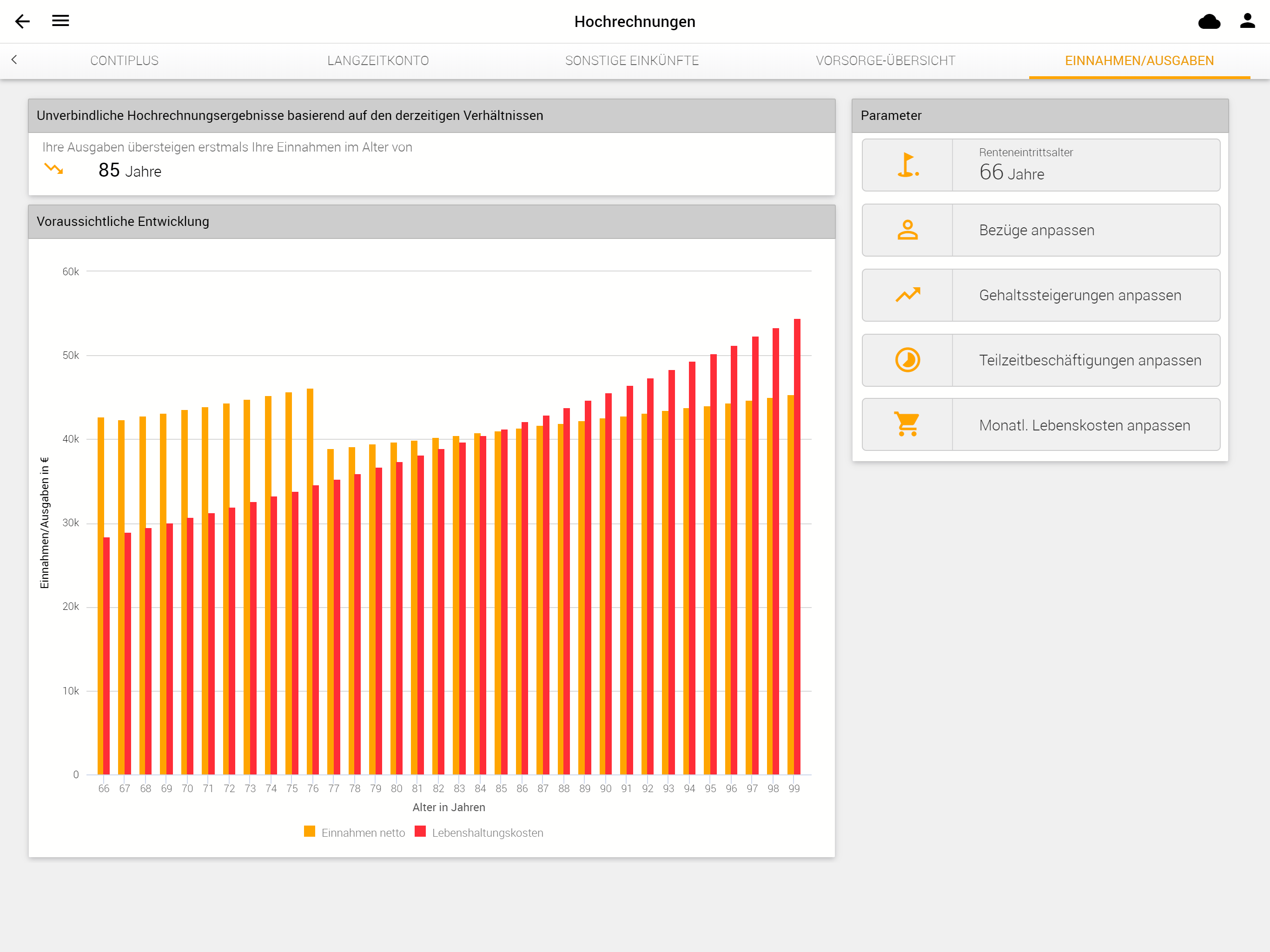Image resolution: width=1270 pixels, height=952 pixels.
Task: Click the shopping cart Lebenskosten icon
Action: 908,424
